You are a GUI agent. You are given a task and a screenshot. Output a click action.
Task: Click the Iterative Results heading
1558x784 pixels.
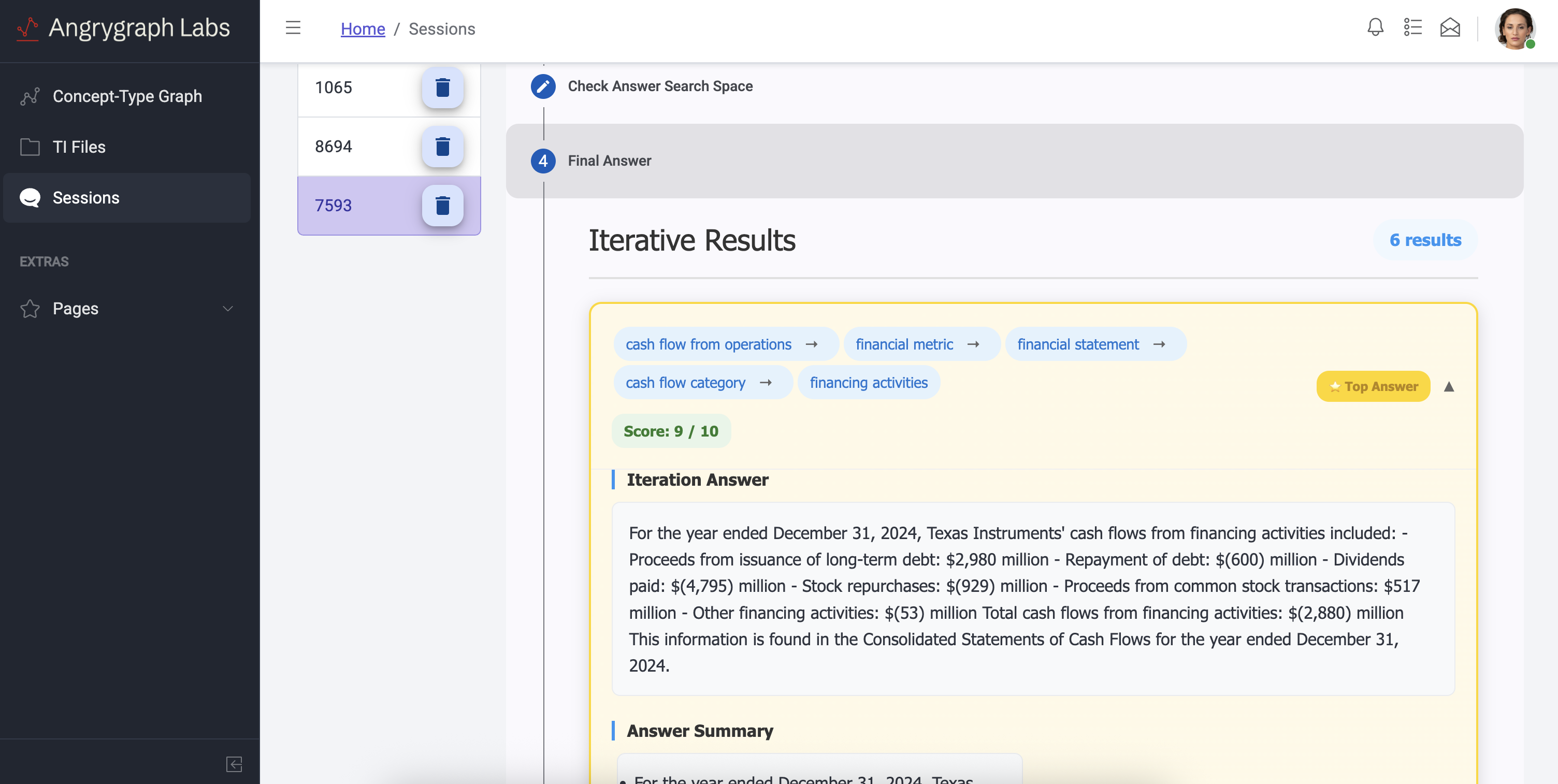692,240
